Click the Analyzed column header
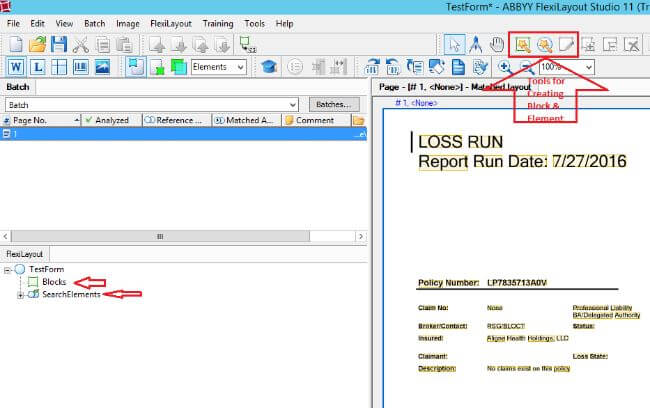The width and height of the screenshot is (650, 408). (x=112, y=120)
